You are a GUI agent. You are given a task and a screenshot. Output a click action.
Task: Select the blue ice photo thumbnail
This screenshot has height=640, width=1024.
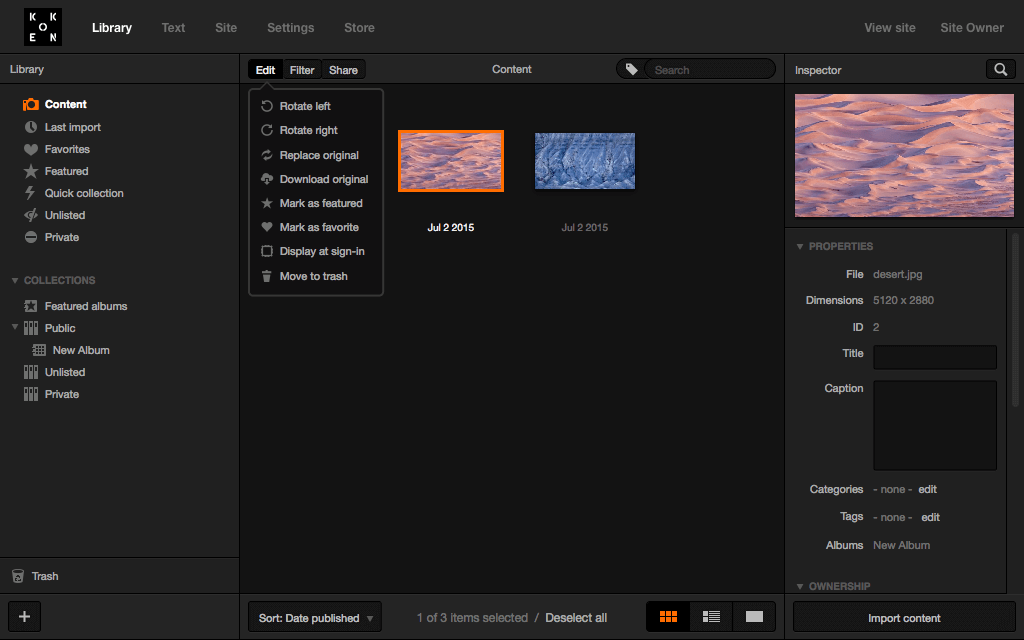pos(585,160)
